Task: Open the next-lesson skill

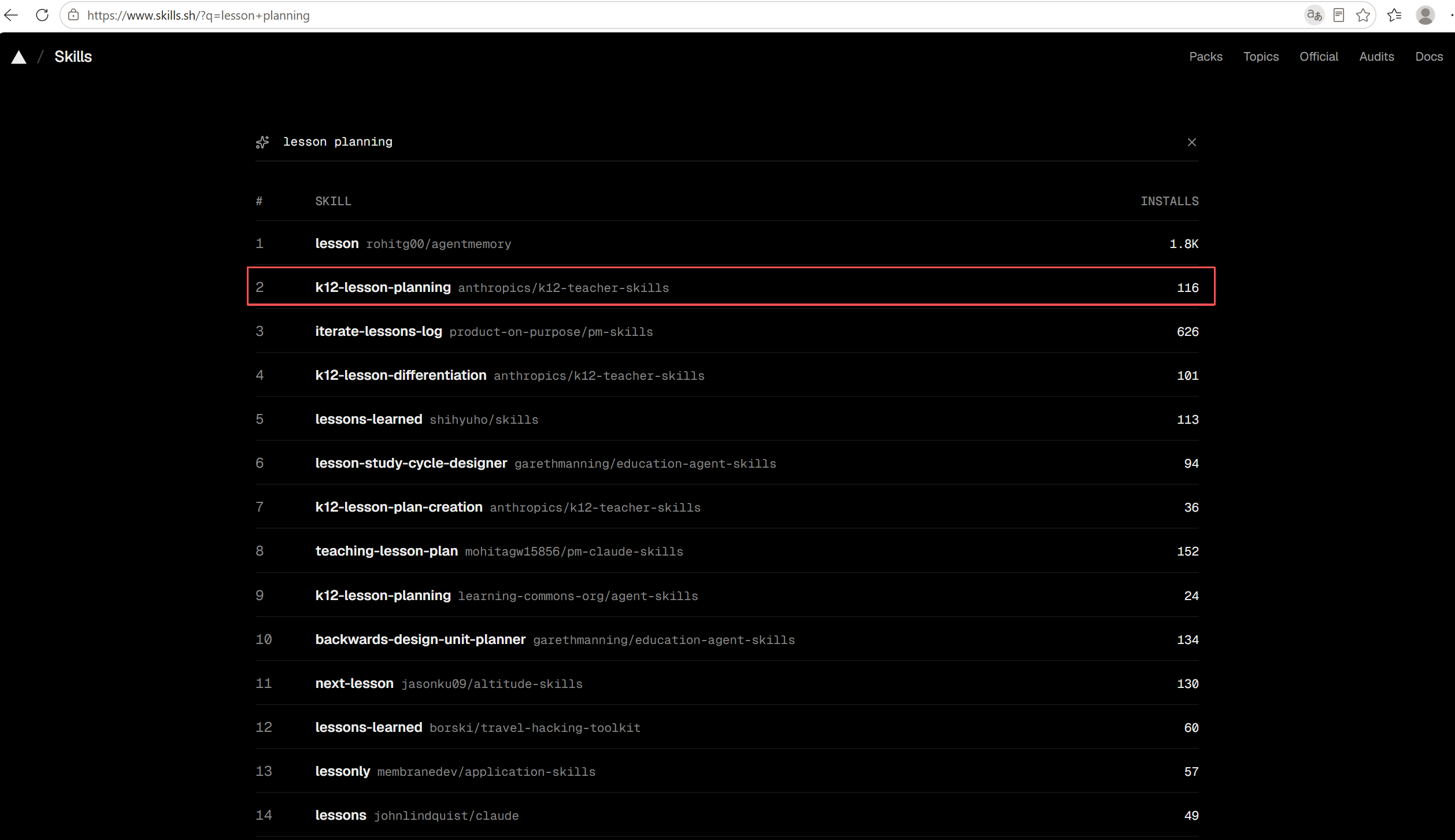Action: tap(727, 683)
